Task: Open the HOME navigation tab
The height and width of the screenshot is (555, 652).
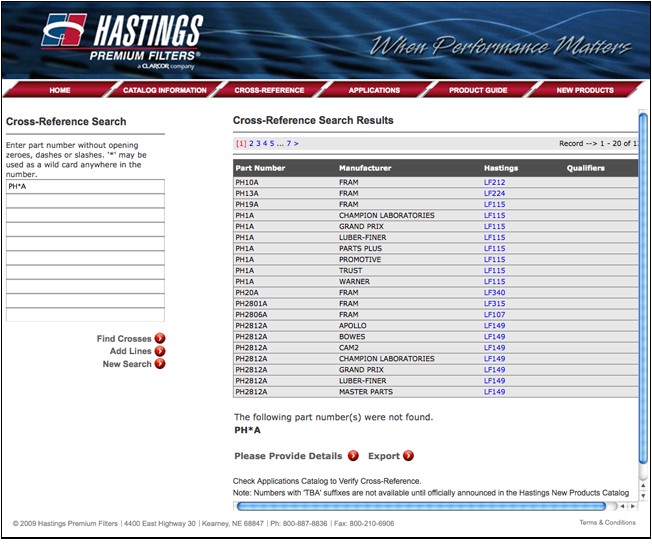Action: pyautogui.click(x=60, y=90)
